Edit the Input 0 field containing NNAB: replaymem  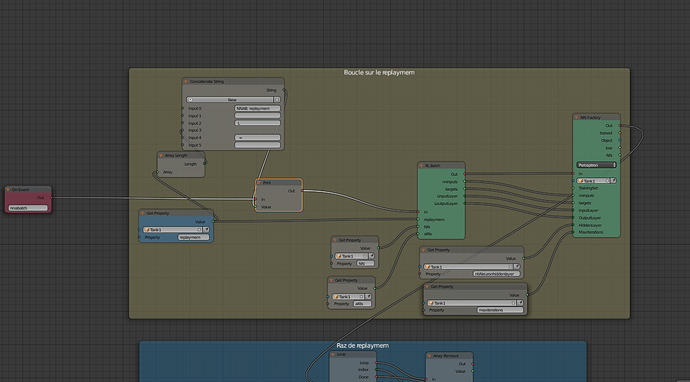point(257,108)
